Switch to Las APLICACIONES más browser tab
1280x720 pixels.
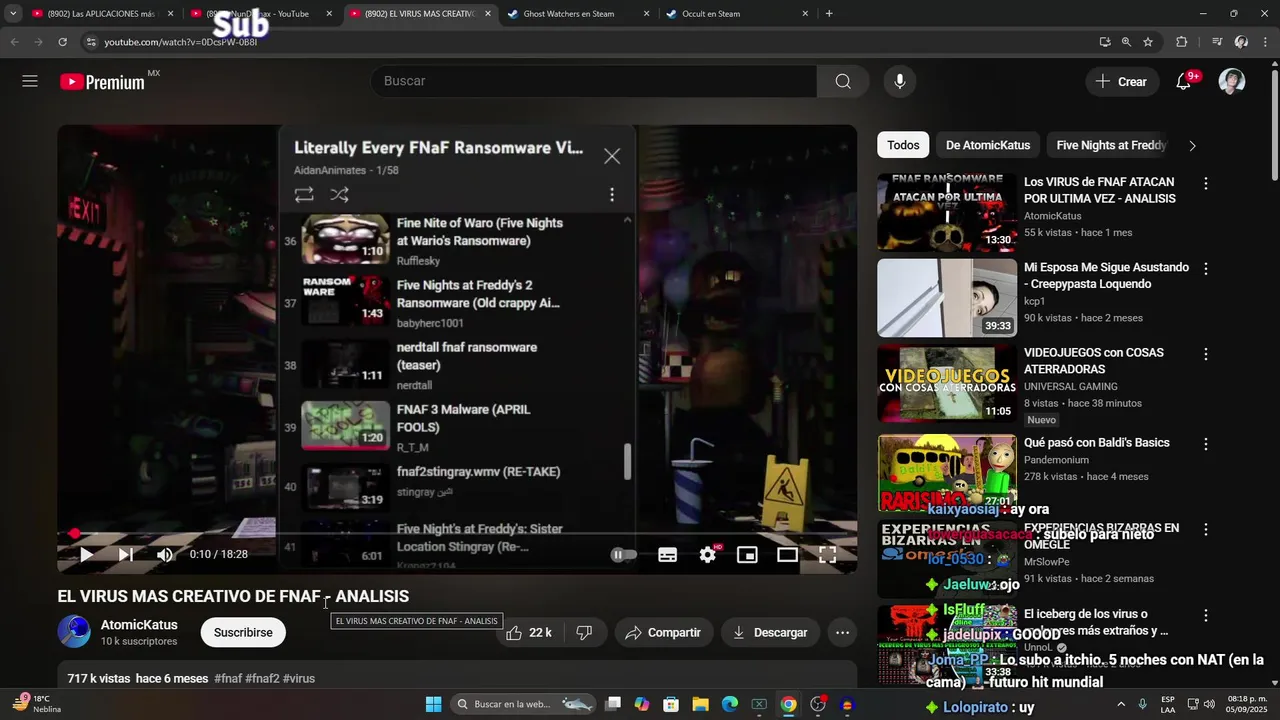tap(102, 14)
